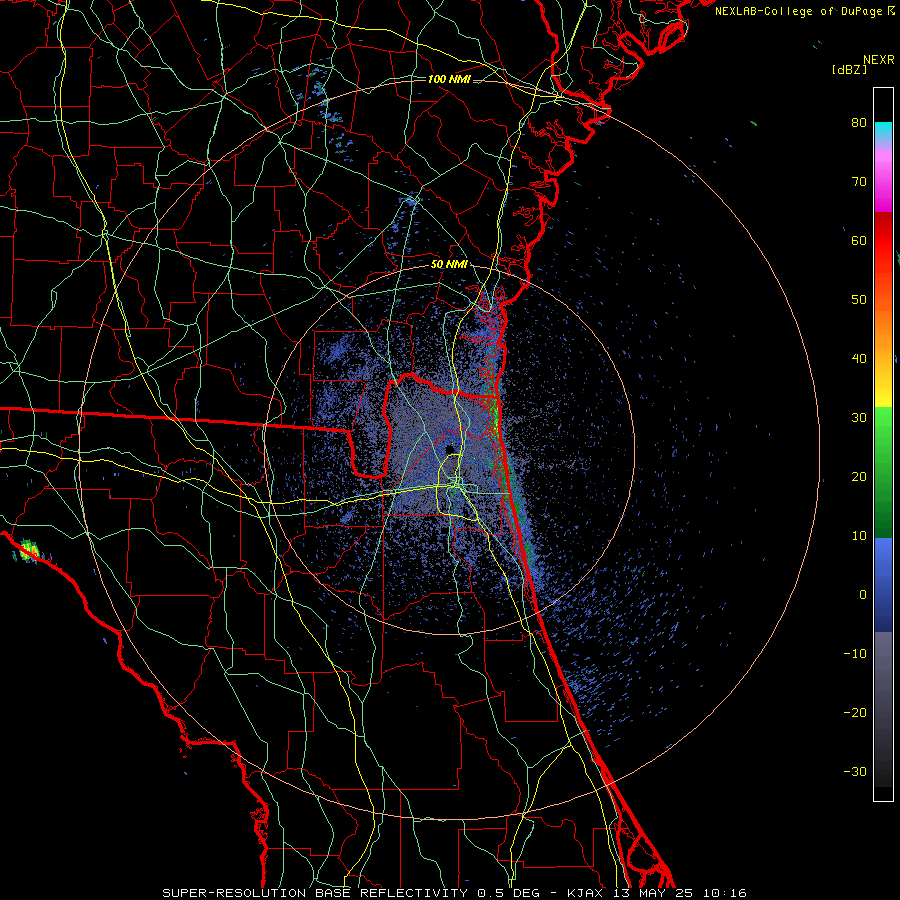
Task: Click the blue segment of the color bar
Action: point(883,584)
